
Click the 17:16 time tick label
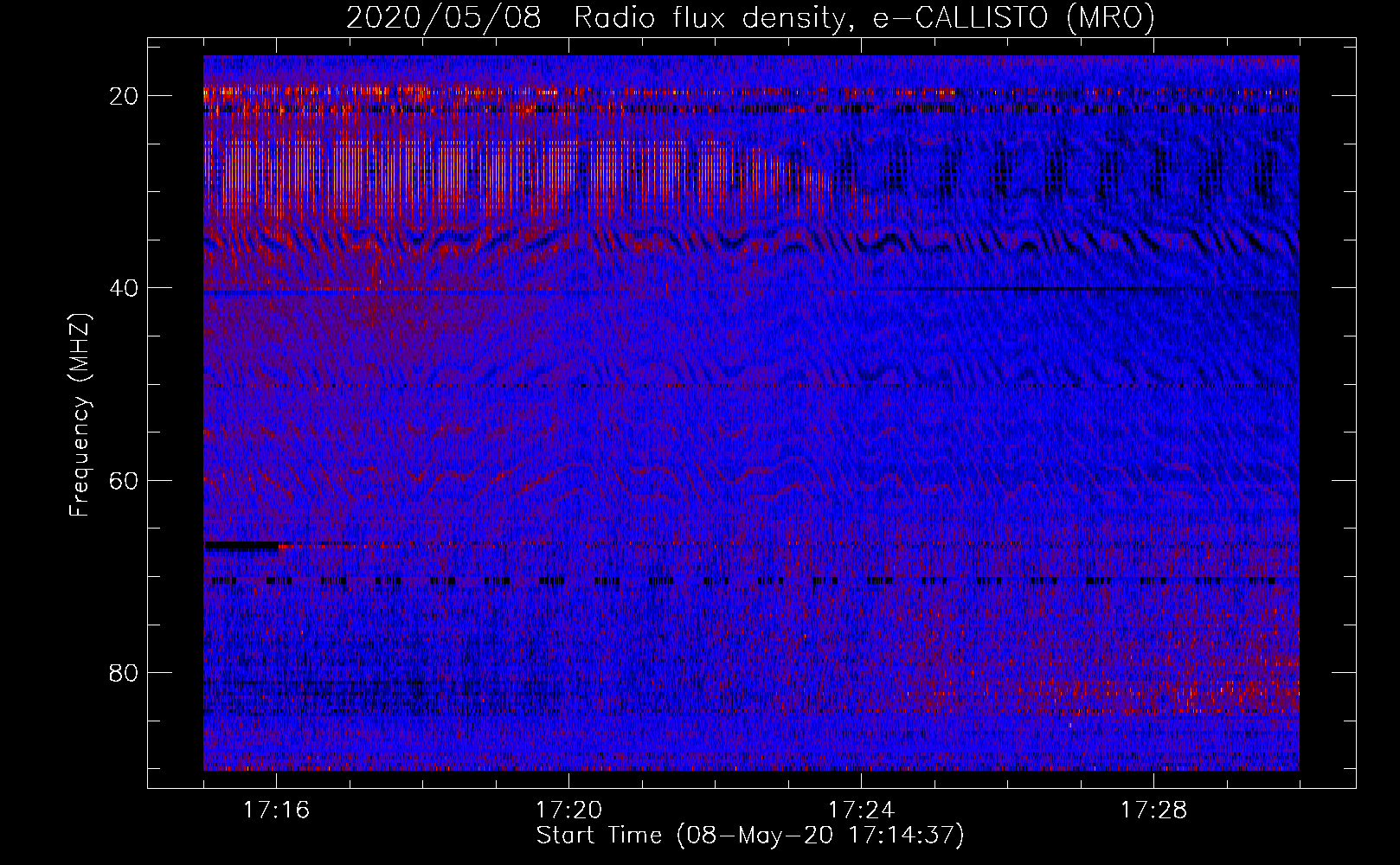point(276,811)
